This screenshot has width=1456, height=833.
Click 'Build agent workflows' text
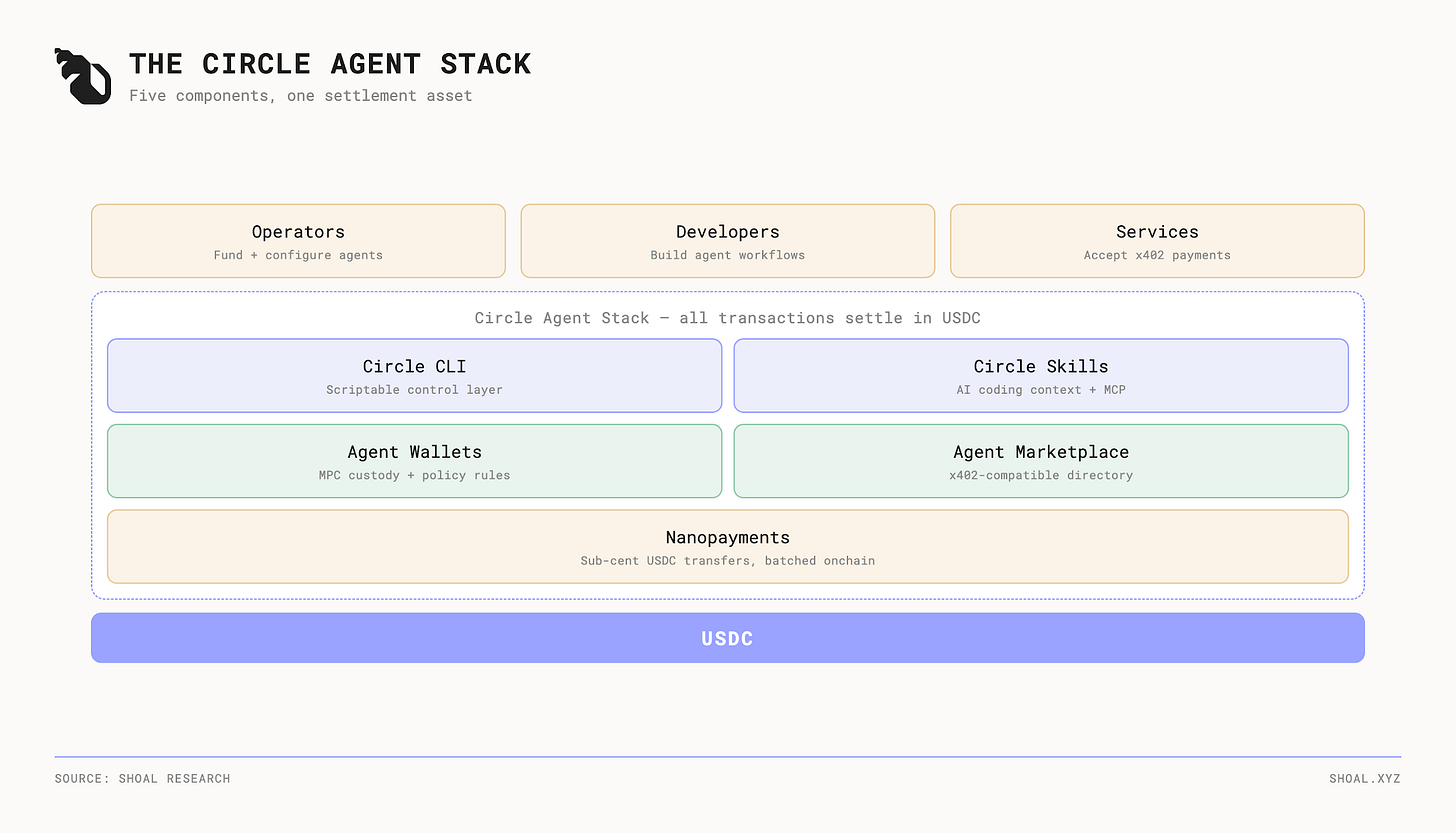(x=728, y=255)
